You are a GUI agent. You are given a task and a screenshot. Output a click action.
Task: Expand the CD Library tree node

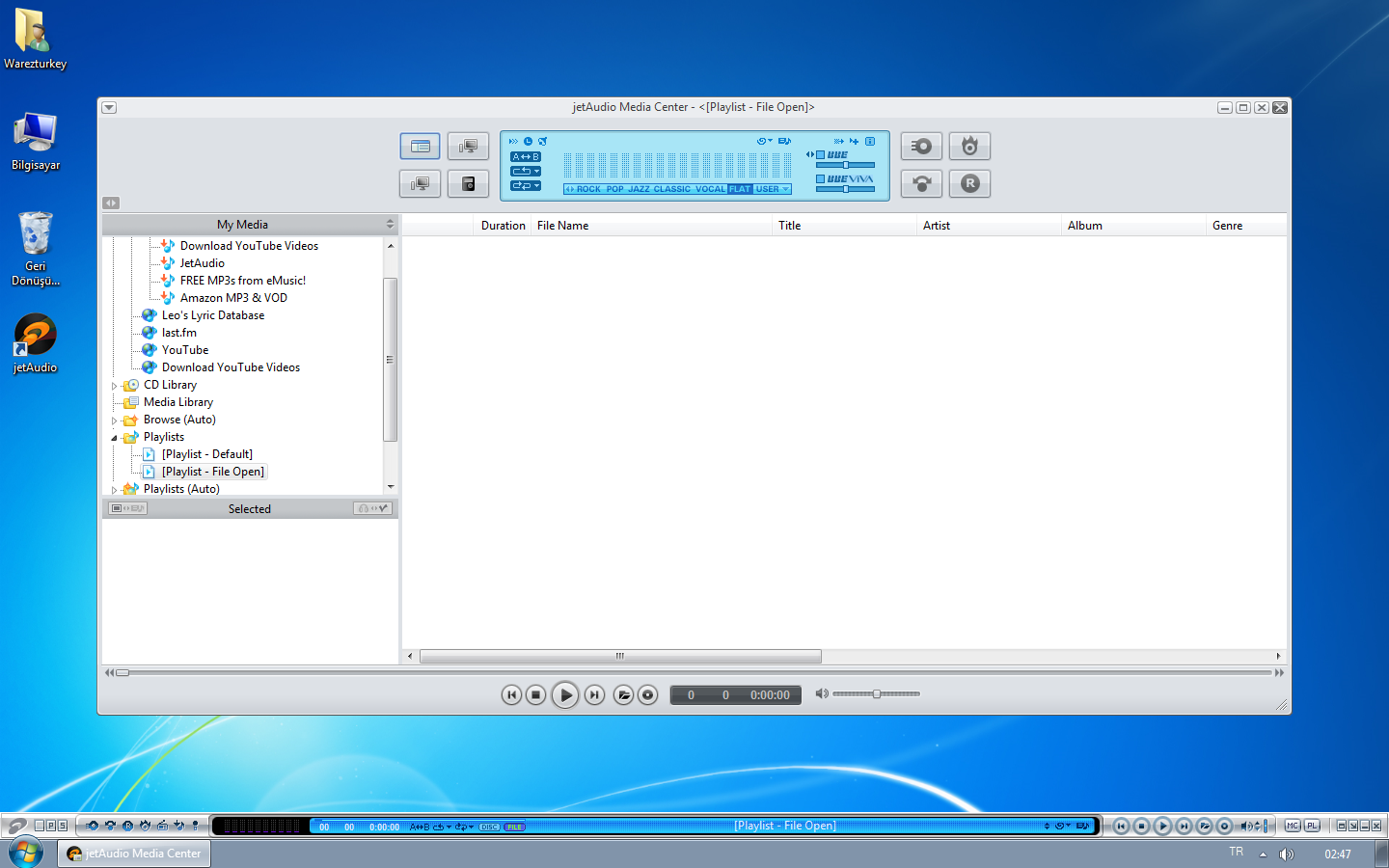[115, 386]
